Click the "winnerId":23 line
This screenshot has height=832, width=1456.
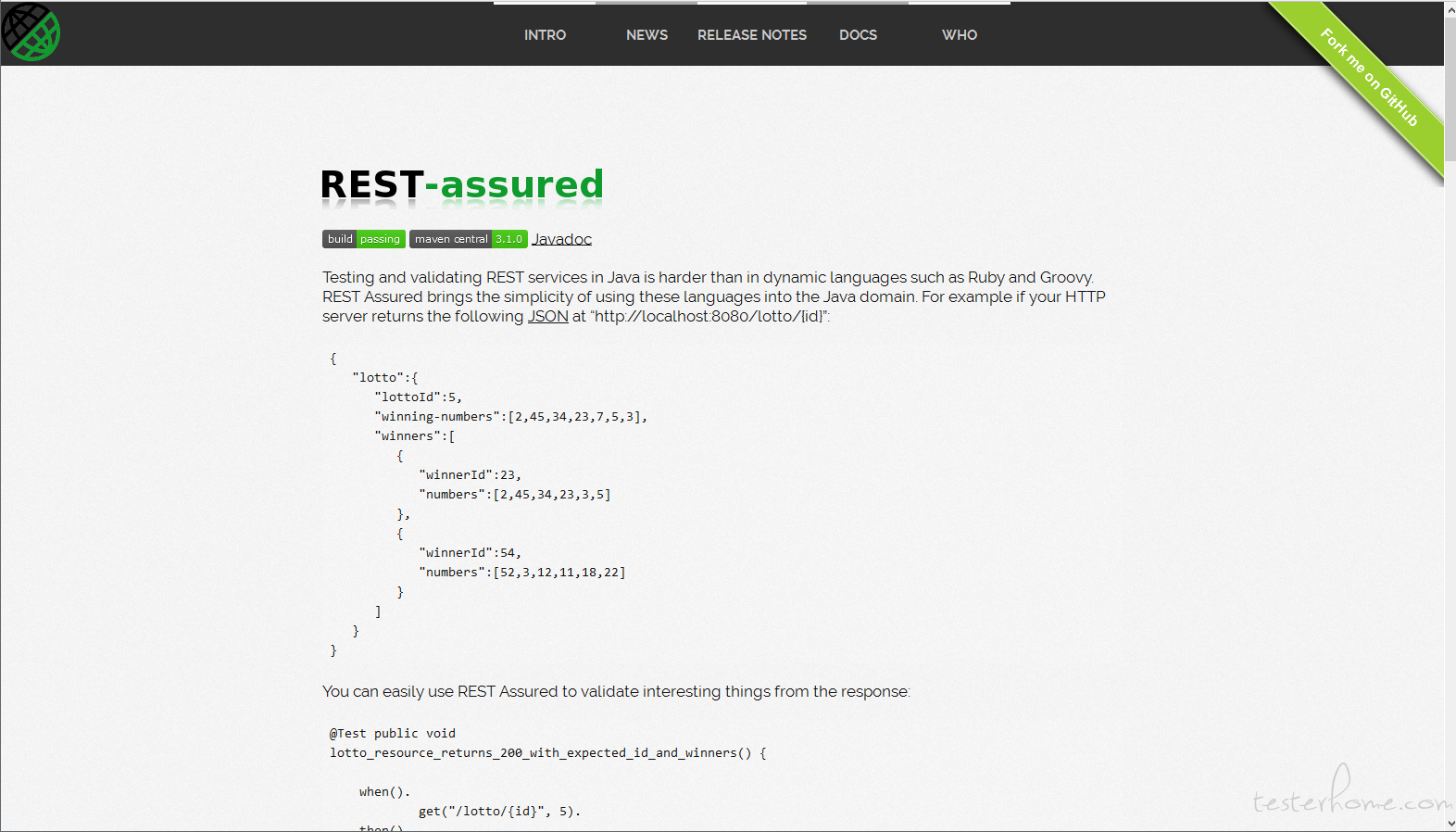click(471, 475)
